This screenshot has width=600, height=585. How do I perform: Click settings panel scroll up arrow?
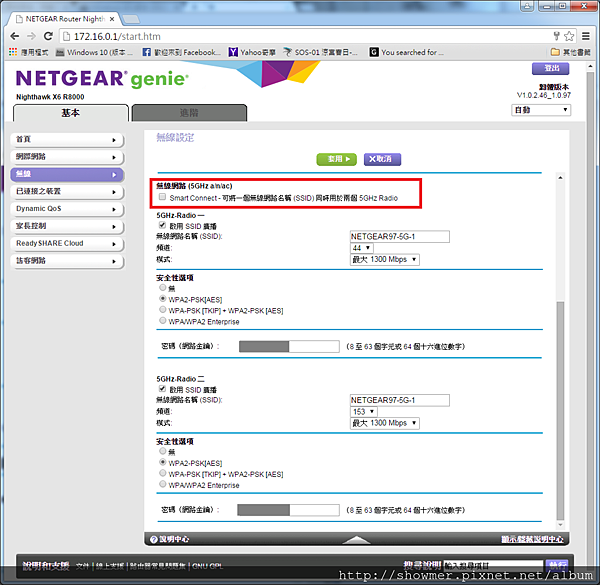pos(560,178)
